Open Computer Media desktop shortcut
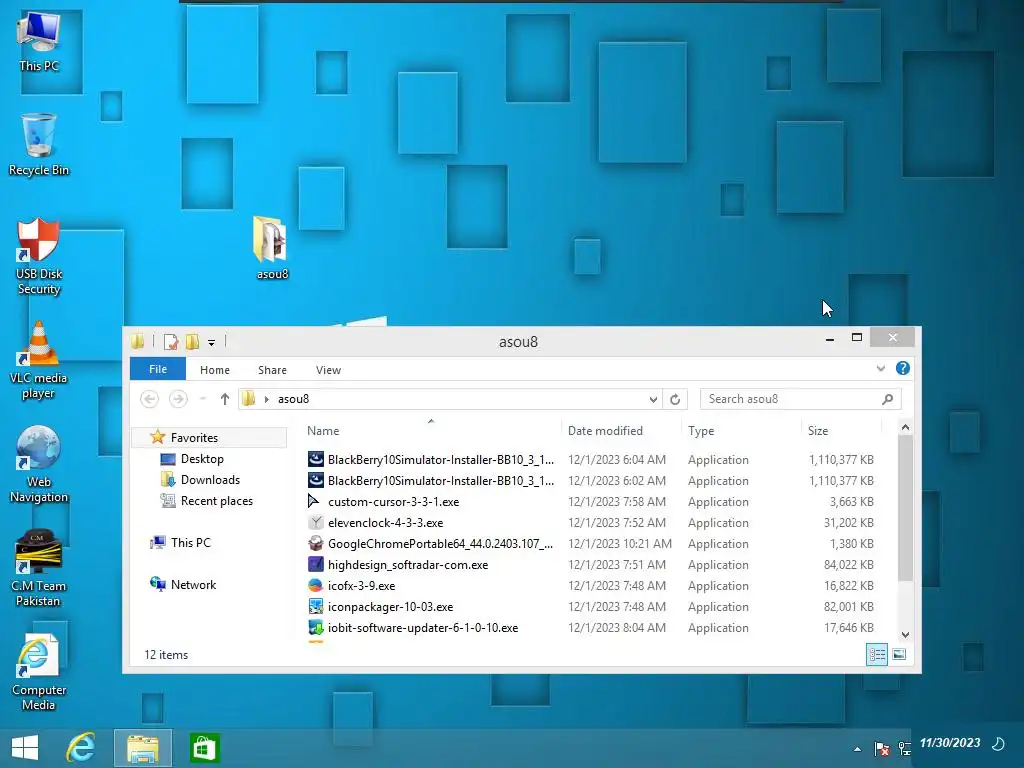 tap(39, 673)
